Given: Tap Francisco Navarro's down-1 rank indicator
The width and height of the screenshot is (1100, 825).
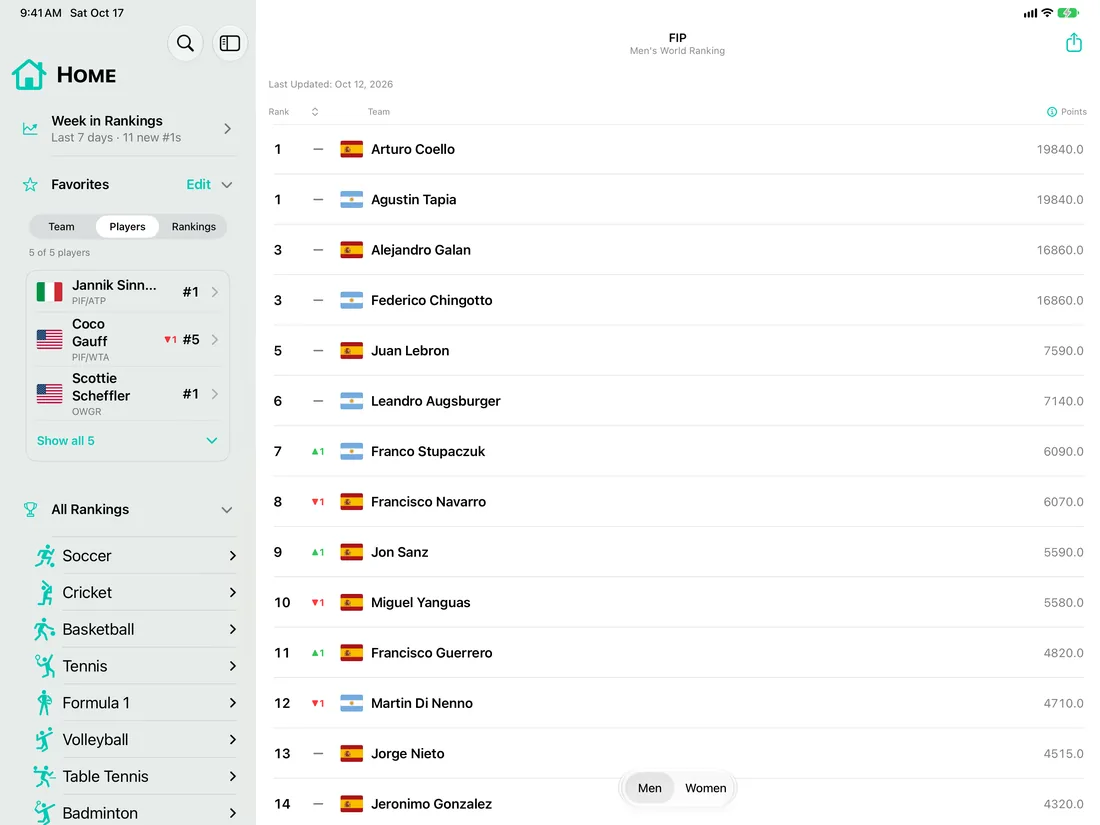Looking at the screenshot, I should (x=318, y=502).
